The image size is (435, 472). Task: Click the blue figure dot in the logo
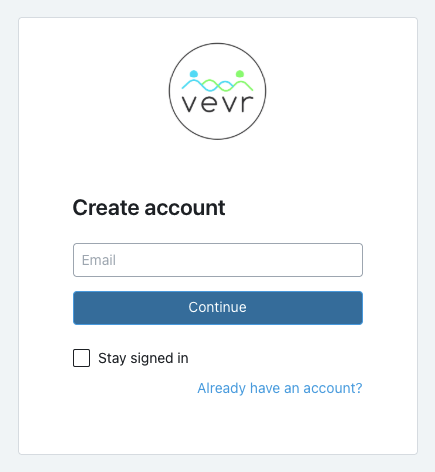point(194,74)
